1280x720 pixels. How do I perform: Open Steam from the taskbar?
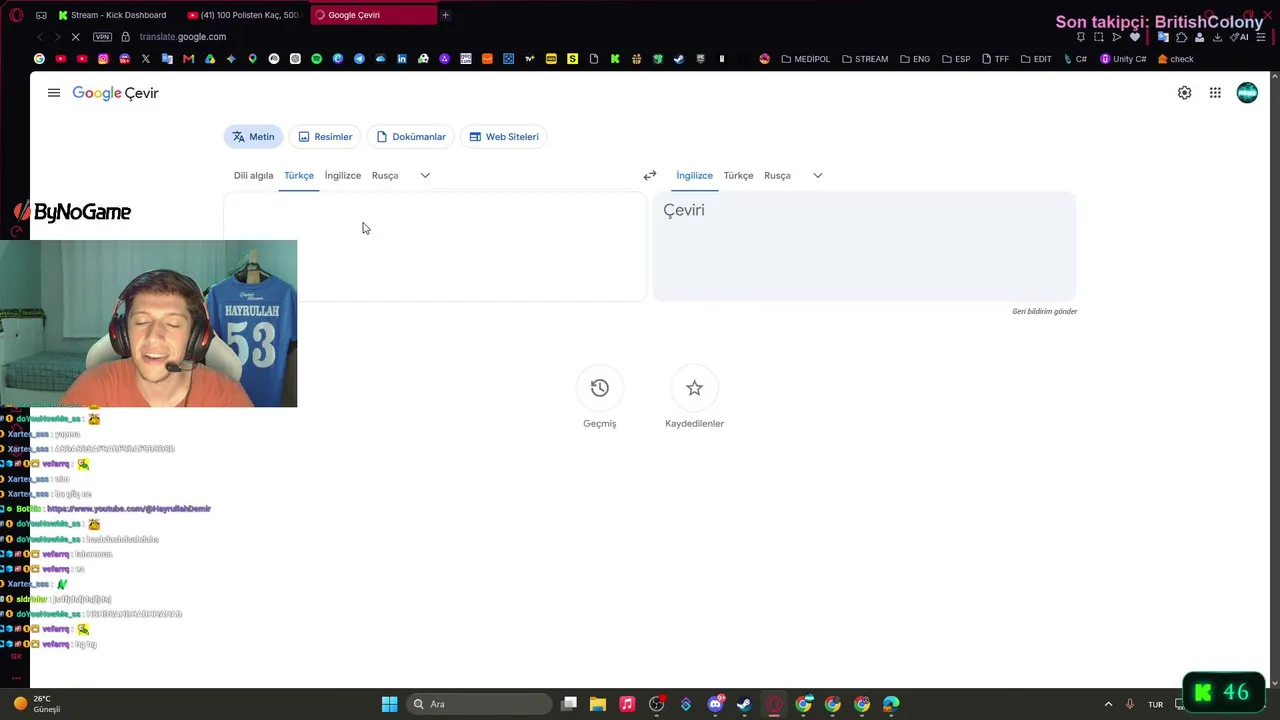[744, 704]
